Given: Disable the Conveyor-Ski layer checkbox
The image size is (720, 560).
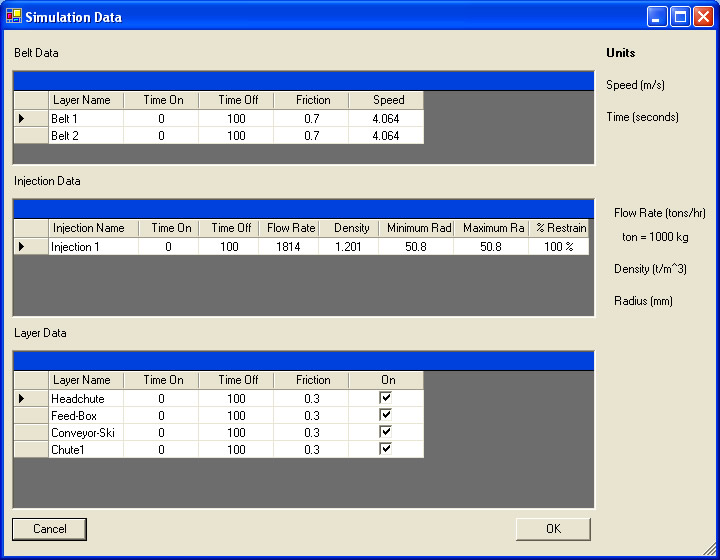Looking at the screenshot, I should pyautogui.click(x=385, y=433).
